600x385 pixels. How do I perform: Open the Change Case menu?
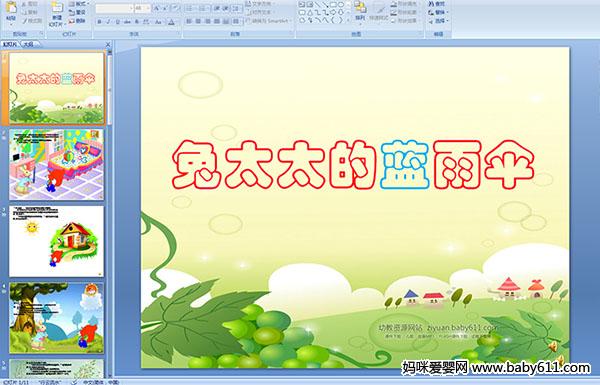[158, 22]
